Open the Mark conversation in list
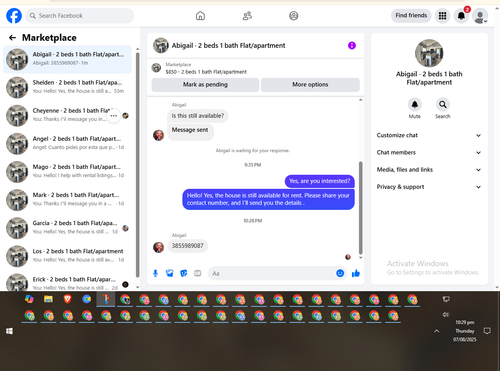500x371 pixels. coord(67,200)
